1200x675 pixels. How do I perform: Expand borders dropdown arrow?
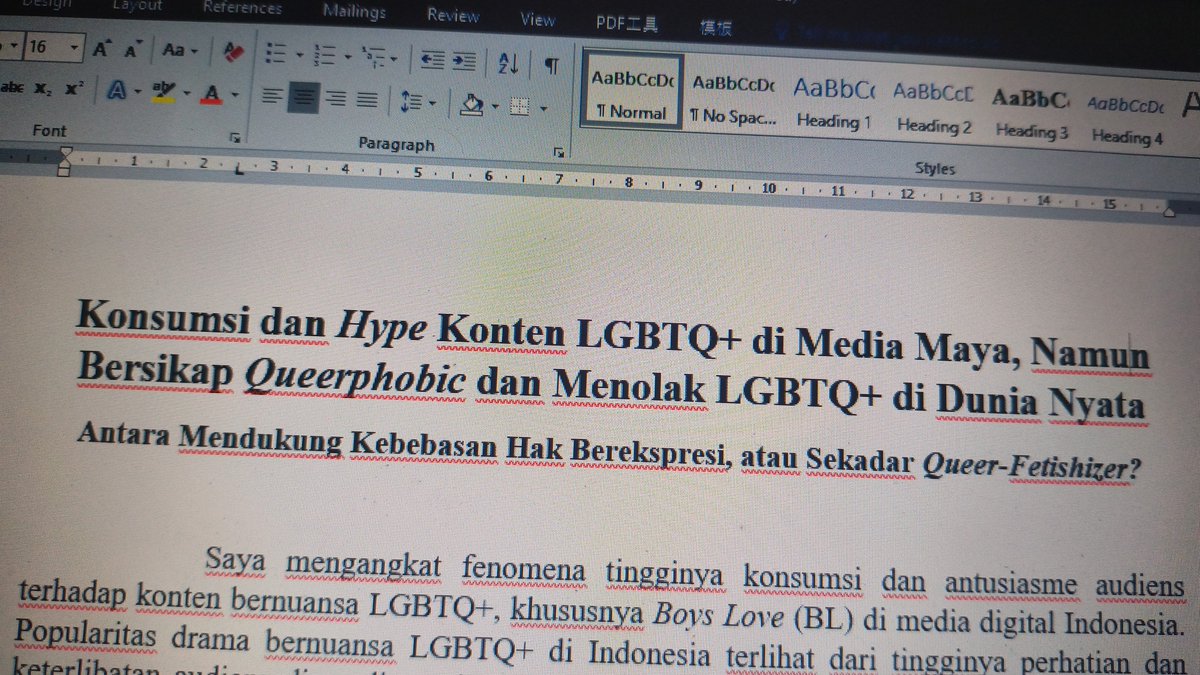coord(543,108)
